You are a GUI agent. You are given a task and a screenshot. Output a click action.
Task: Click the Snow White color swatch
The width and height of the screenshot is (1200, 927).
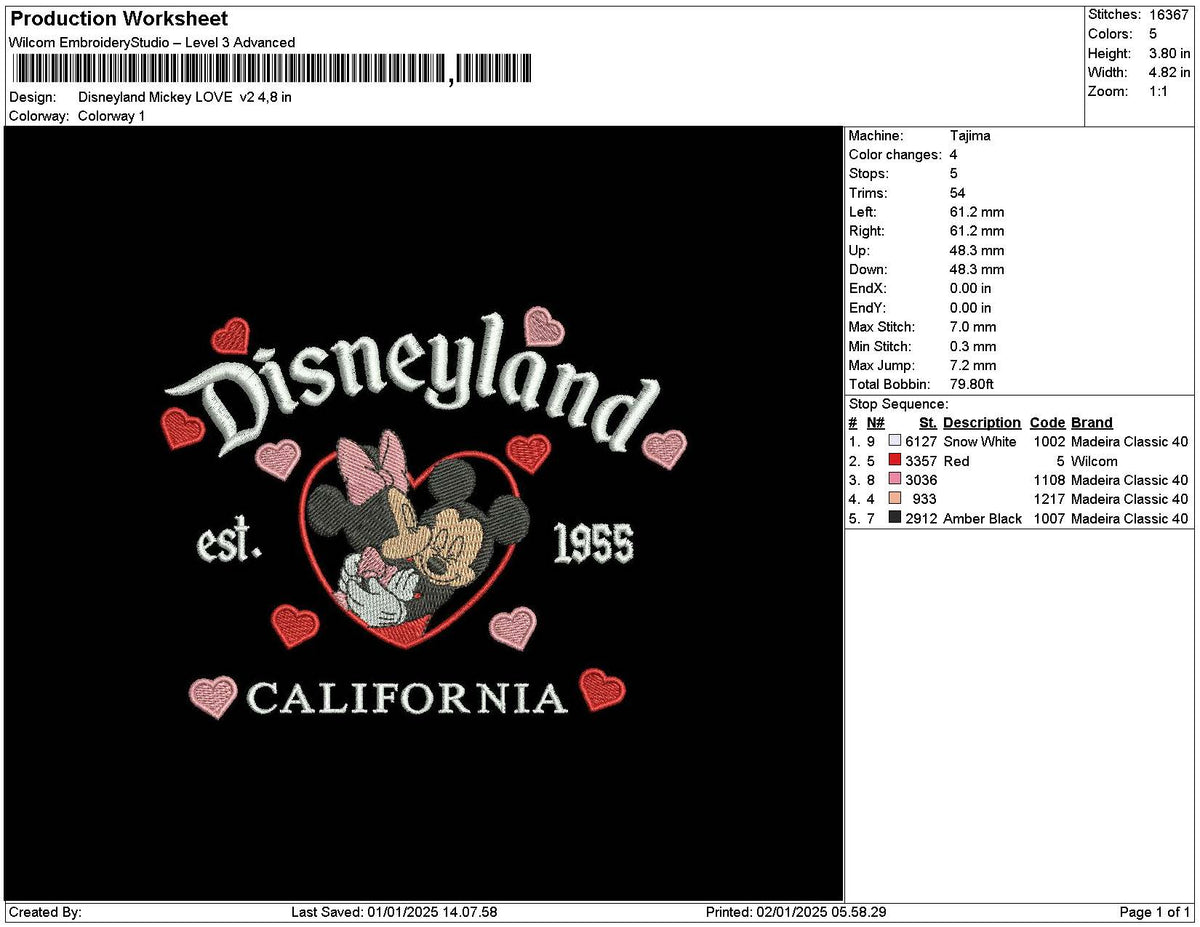[x=895, y=441]
